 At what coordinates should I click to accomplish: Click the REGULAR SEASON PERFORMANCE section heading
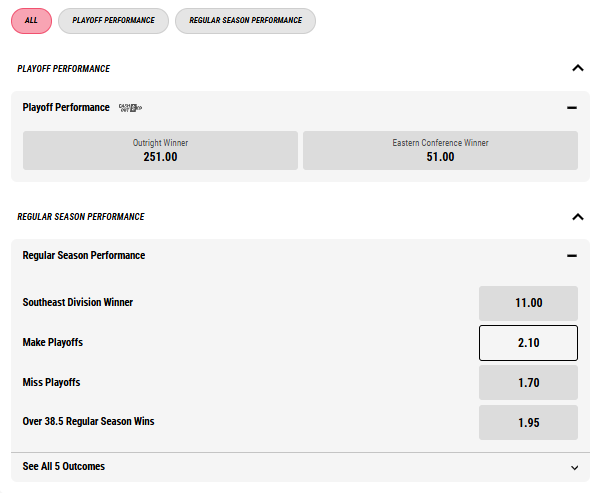click(x=81, y=217)
